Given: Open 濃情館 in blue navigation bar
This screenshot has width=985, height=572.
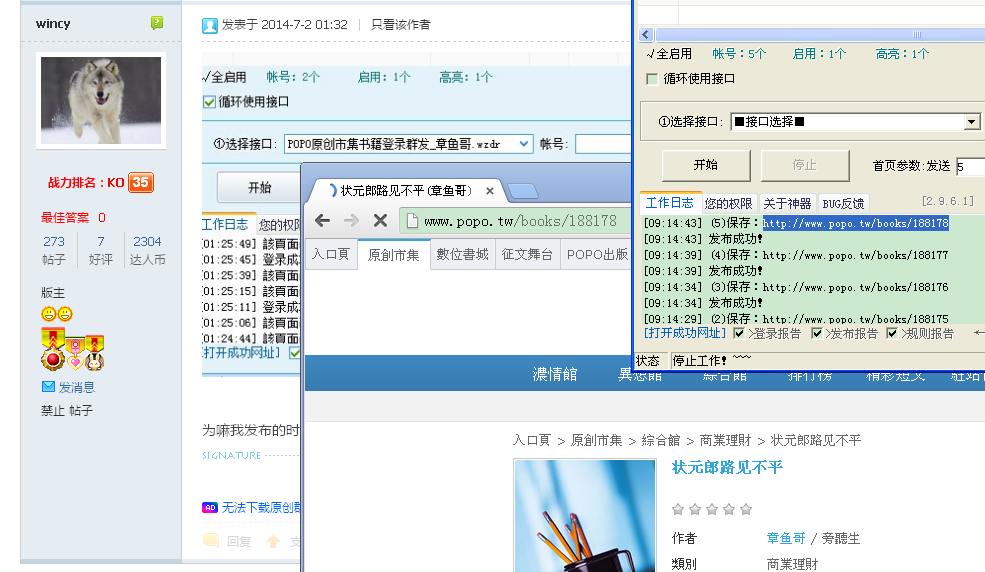Looking at the screenshot, I should (555, 374).
